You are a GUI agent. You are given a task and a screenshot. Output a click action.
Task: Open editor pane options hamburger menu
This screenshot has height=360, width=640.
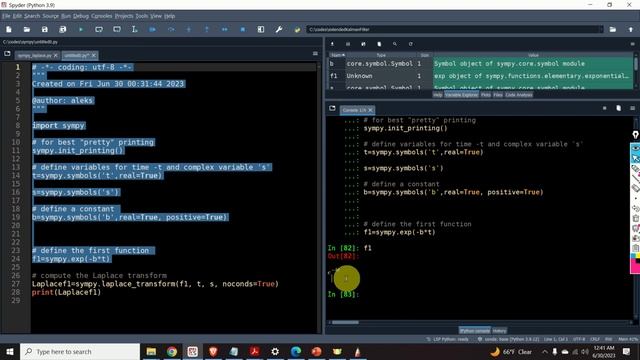315,53
